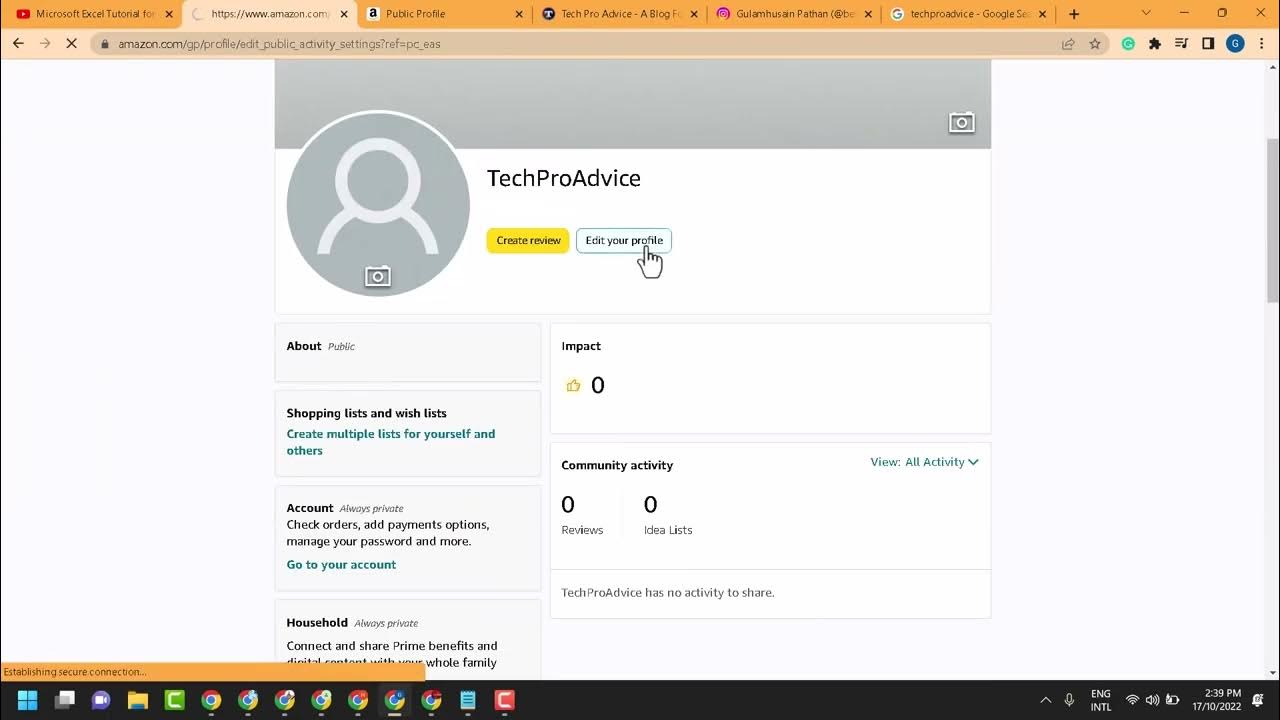Click the profile picture camera icon

tap(377, 277)
